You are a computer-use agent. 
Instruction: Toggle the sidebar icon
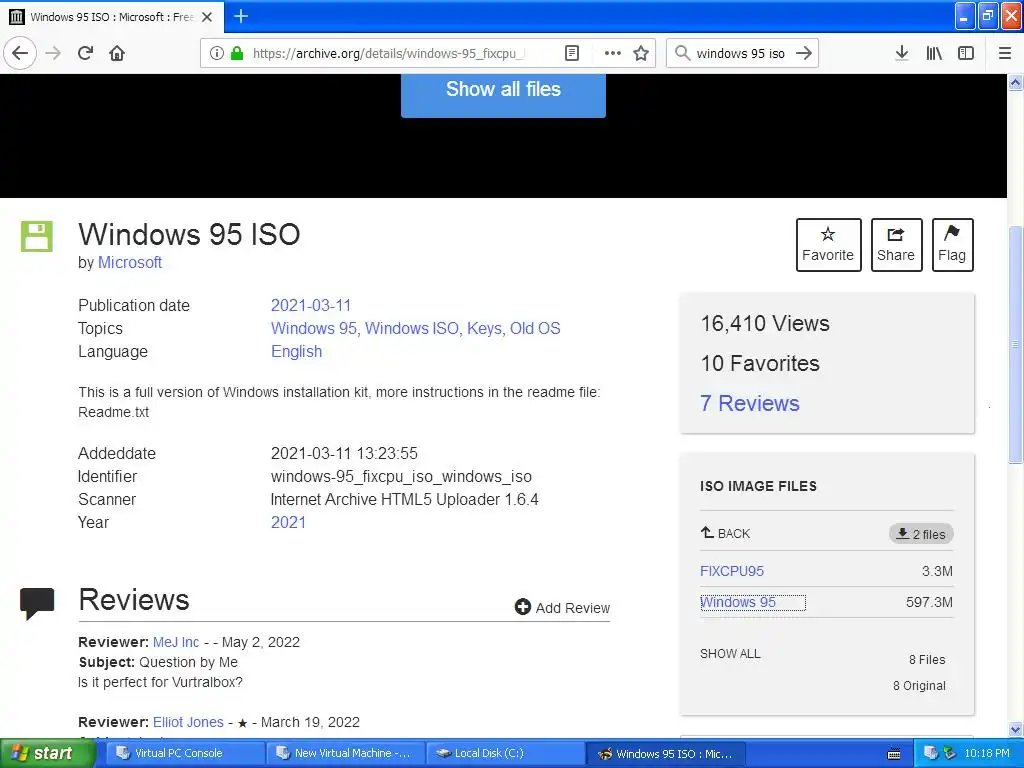point(966,53)
